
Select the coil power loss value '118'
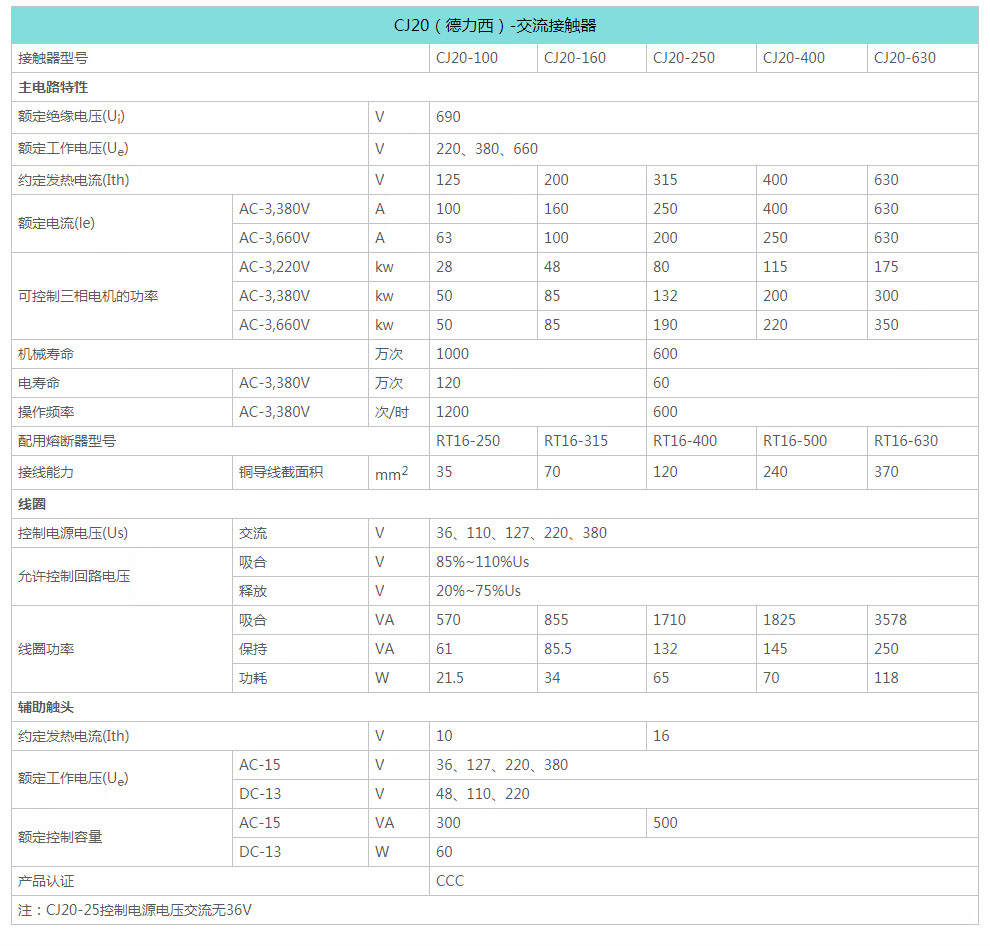[886, 678]
